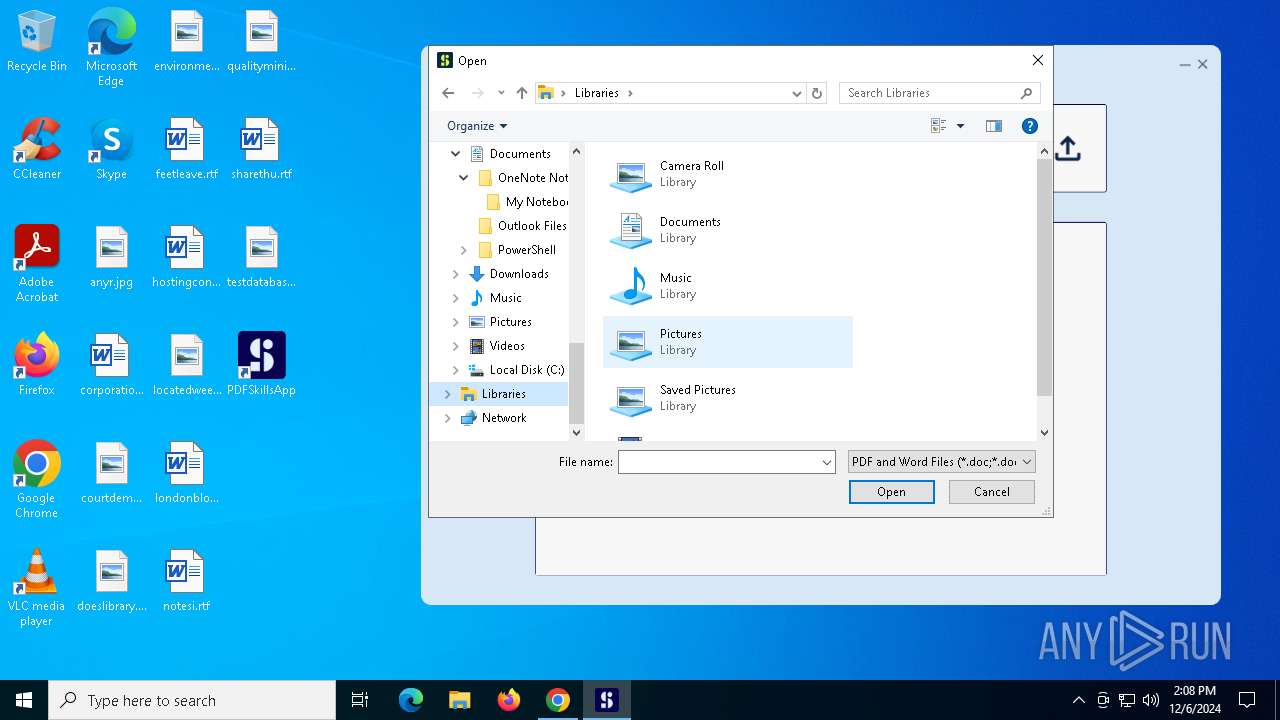The width and height of the screenshot is (1280, 720).
Task: Open Adobe Acrobat desktop shortcut
Action: tap(37, 264)
